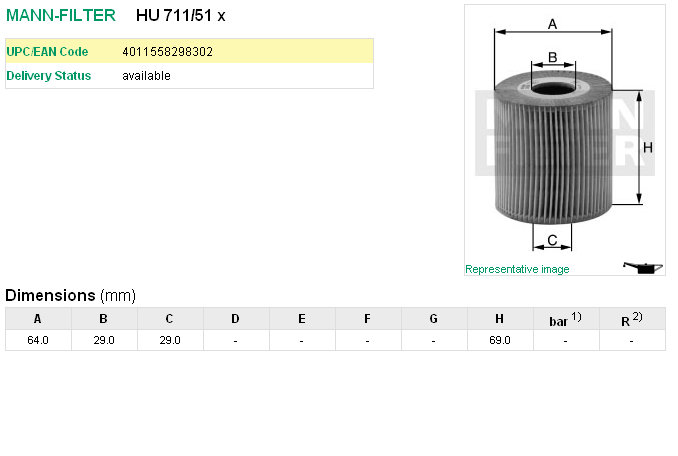Click the 'available' delivery status value
This screenshot has height=456, width=678.
coord(146,76)
